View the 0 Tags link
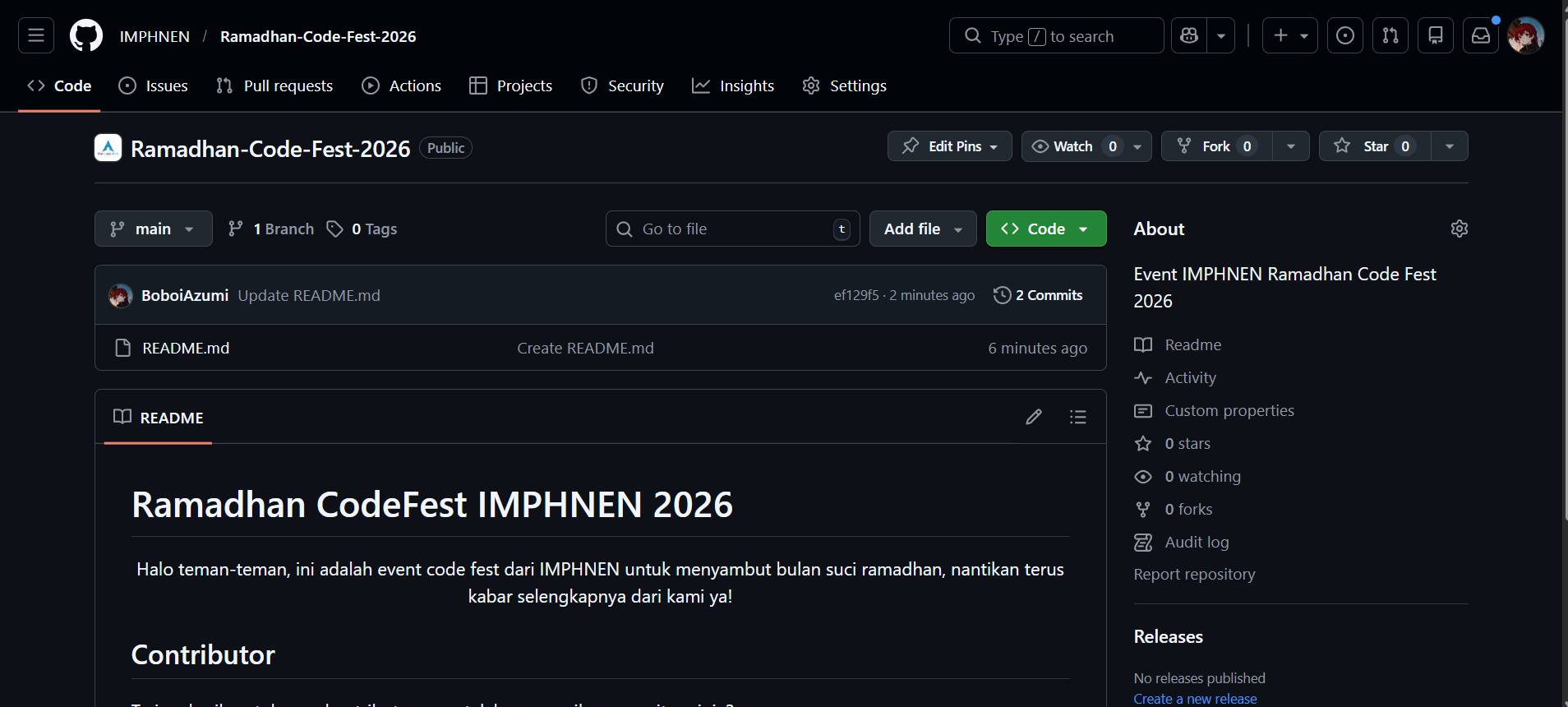This screenshot has height=707, width=1568. pos(362,229)
